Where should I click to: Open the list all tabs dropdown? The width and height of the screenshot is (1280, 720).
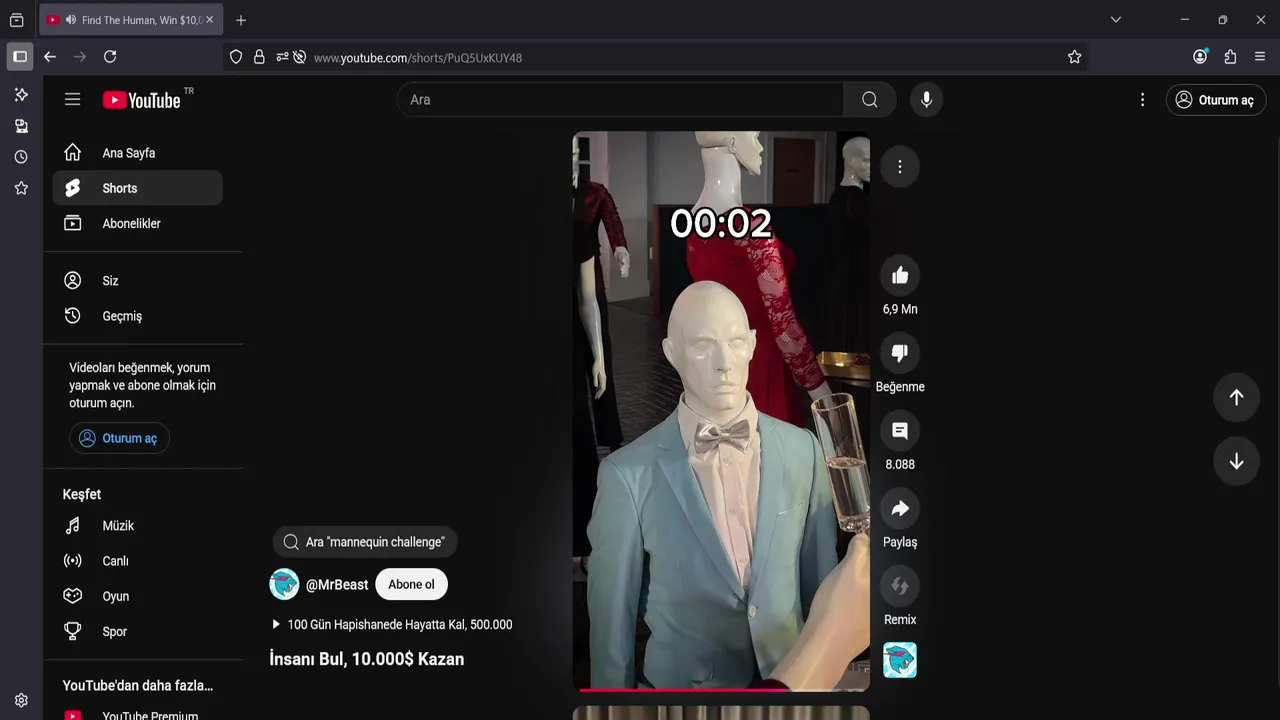click(x=1116, y=20)
